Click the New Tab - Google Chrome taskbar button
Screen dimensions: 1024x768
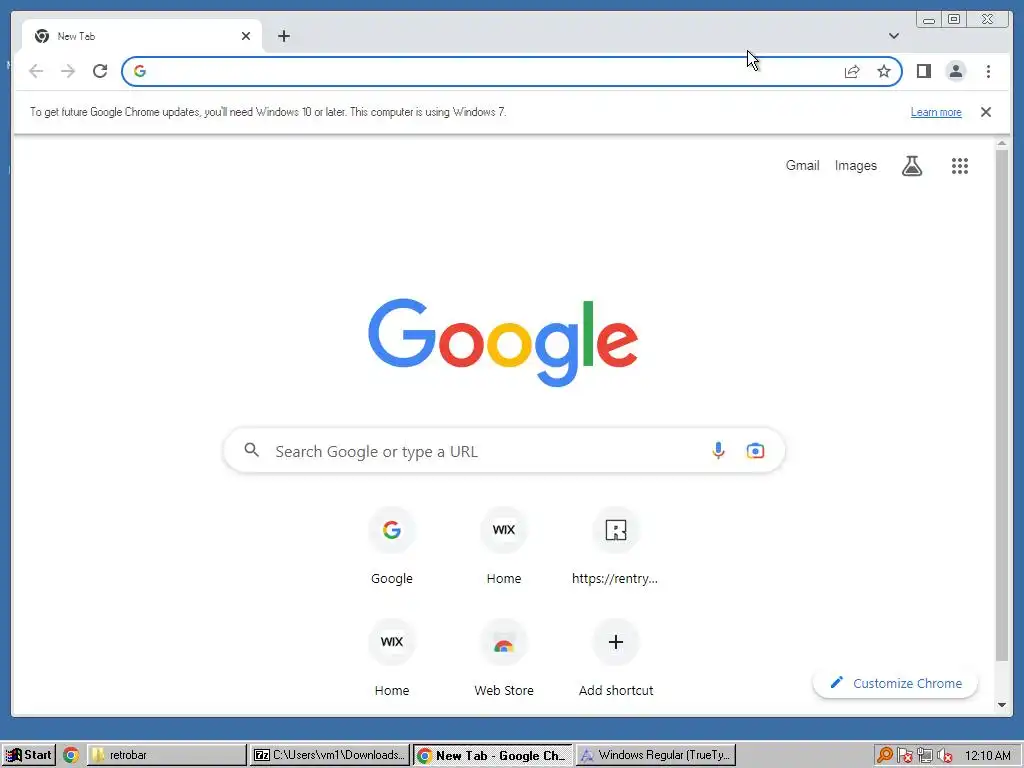493,755
